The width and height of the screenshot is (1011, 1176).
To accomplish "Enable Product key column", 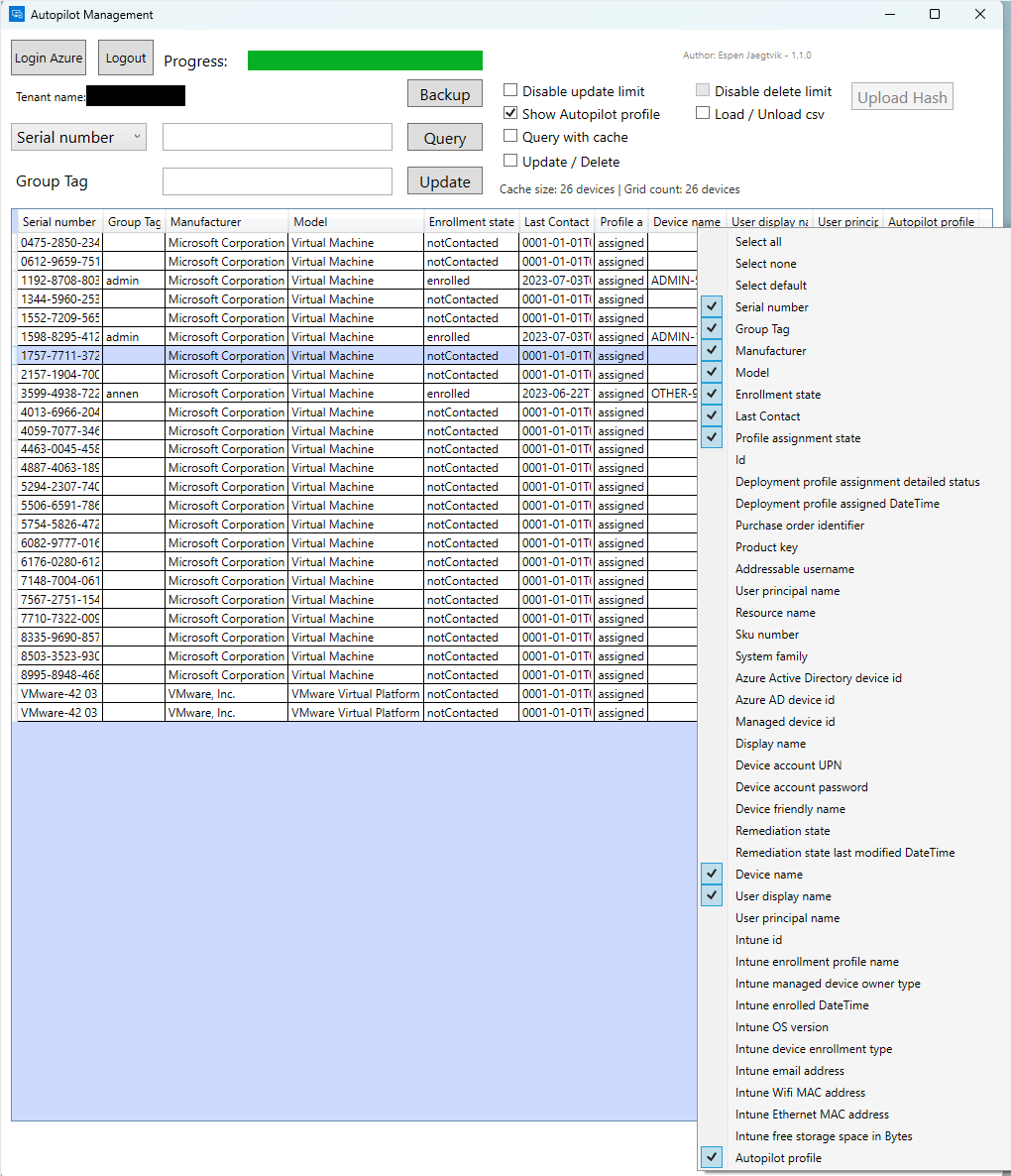I will click(x=767, y=546).
